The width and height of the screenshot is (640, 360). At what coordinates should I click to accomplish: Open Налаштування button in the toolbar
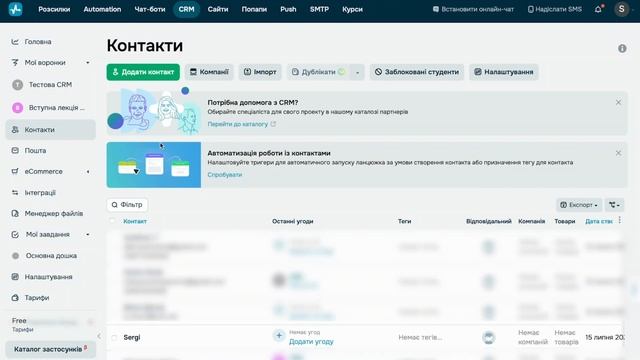(x=504, y=72)
